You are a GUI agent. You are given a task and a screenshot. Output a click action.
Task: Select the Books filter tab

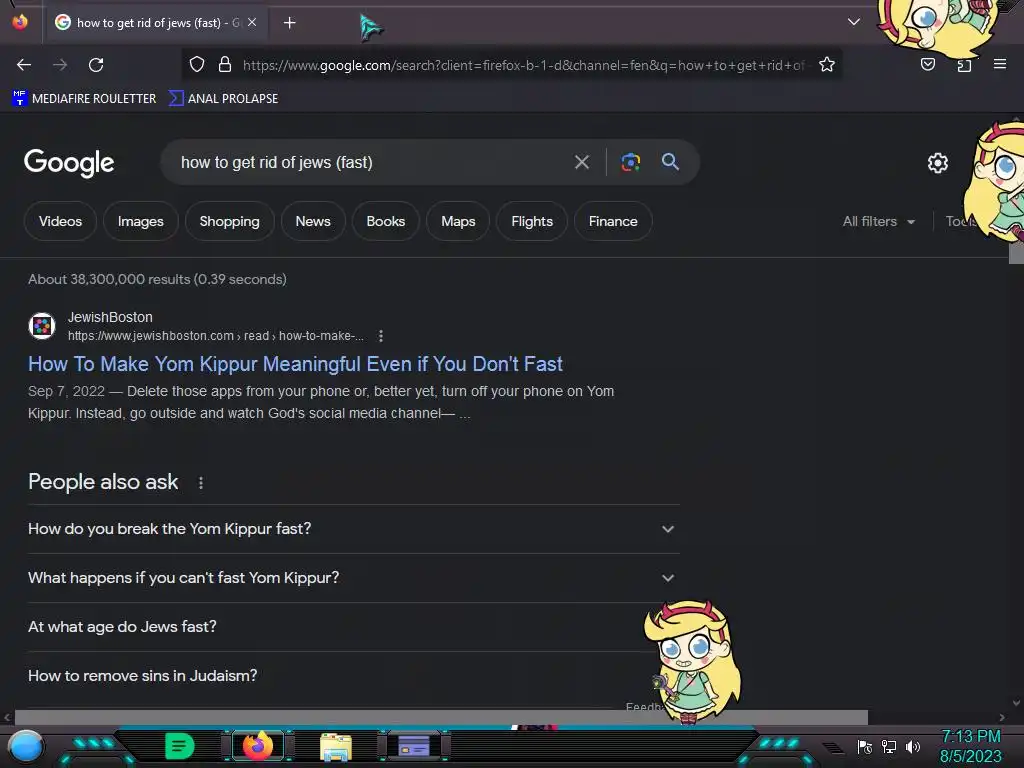385,221
